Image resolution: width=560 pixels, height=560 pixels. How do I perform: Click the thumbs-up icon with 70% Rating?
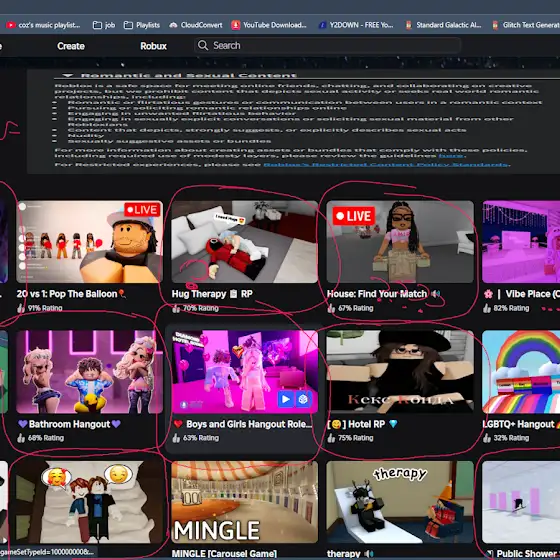[176, 308]
